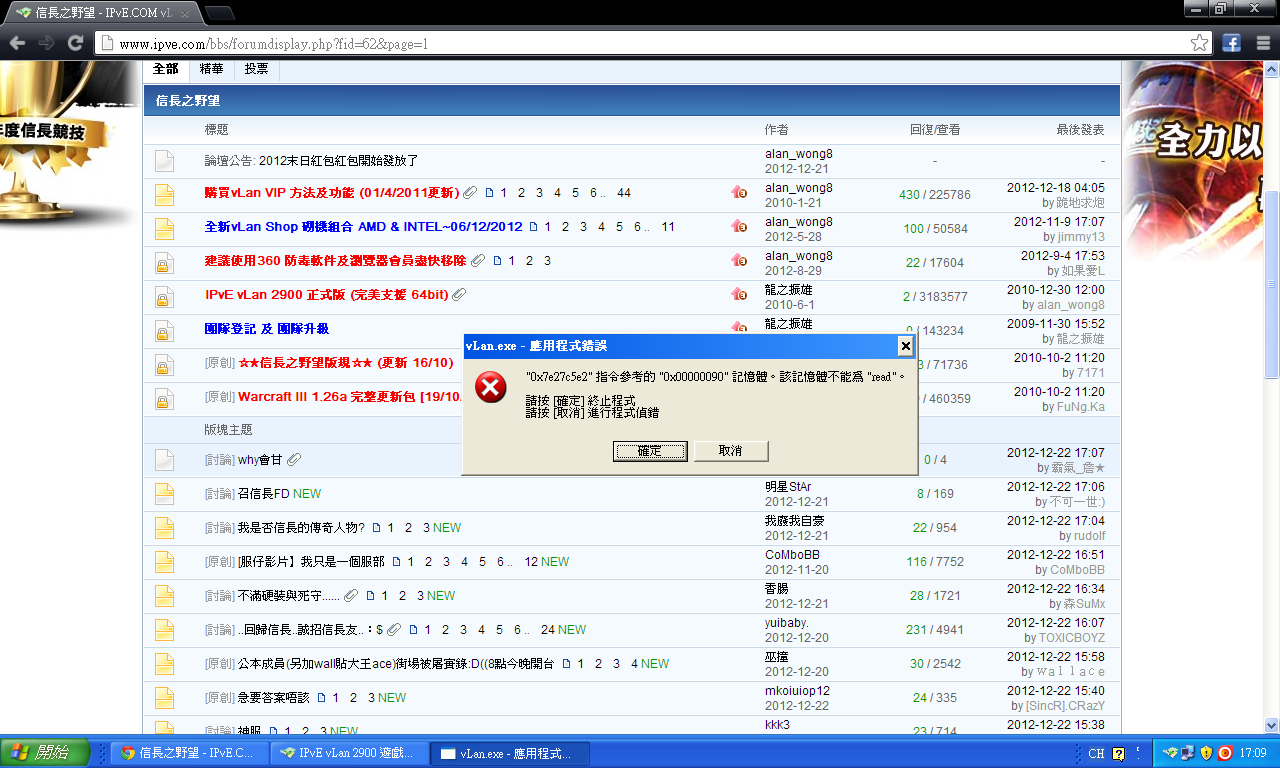The height and width of the screenshot is (768, 1280).
Task: Open author profile CoMboBB
Action: click(x=793, y=555)
